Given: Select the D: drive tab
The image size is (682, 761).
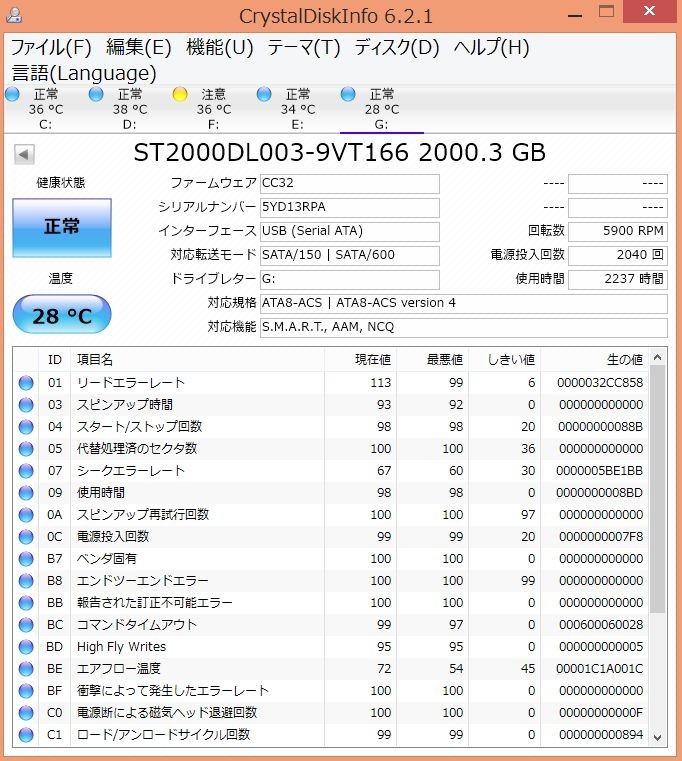Looking at the screenshot, I should pyautogui.click(x=130, y=109).
